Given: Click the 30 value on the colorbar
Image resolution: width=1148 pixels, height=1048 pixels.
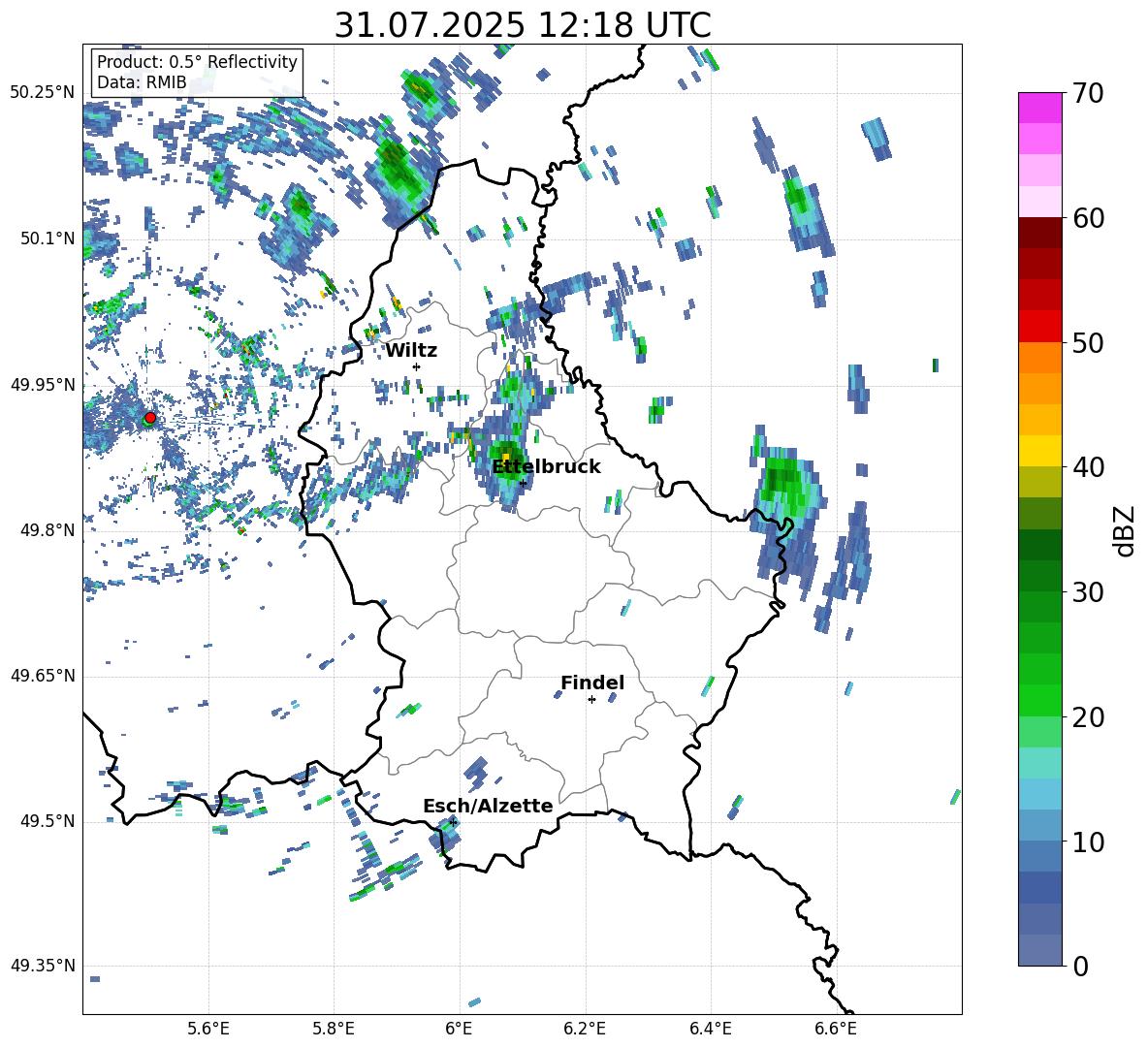Looking at the screenshot, I should click(1087, 592).
